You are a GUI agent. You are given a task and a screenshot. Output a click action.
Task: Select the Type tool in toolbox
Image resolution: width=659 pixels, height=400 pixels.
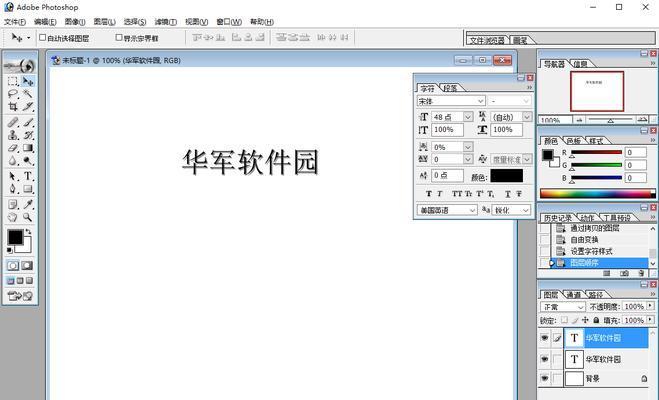28,176
